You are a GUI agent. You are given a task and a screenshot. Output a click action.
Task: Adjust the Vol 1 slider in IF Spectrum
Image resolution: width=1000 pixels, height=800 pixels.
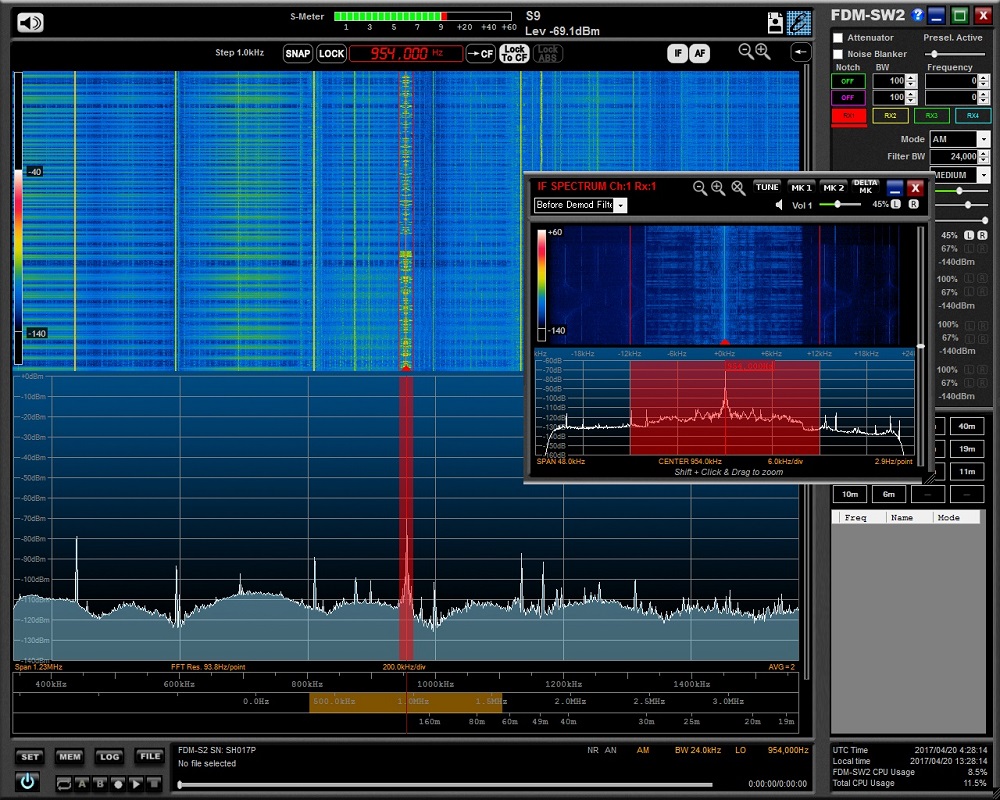click(836, 204)
